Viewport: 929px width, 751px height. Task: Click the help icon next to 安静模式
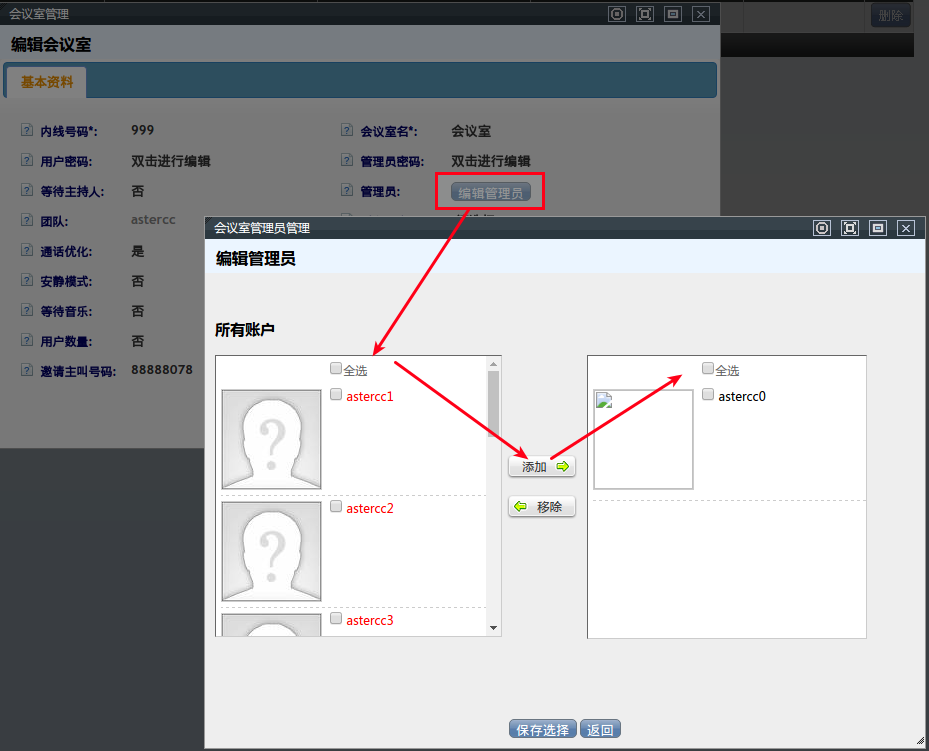[27, 281]
